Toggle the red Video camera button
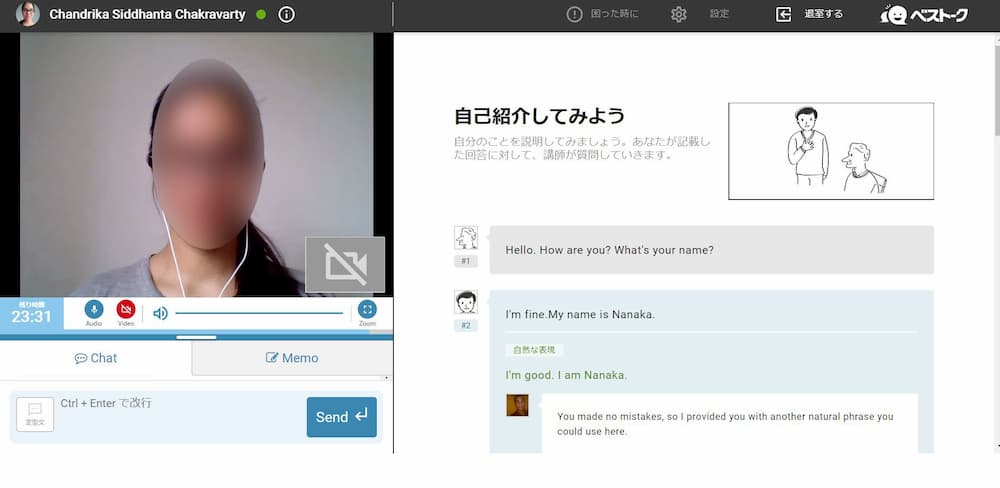The height and width of the screenshot is (488, 1000). 126,311
